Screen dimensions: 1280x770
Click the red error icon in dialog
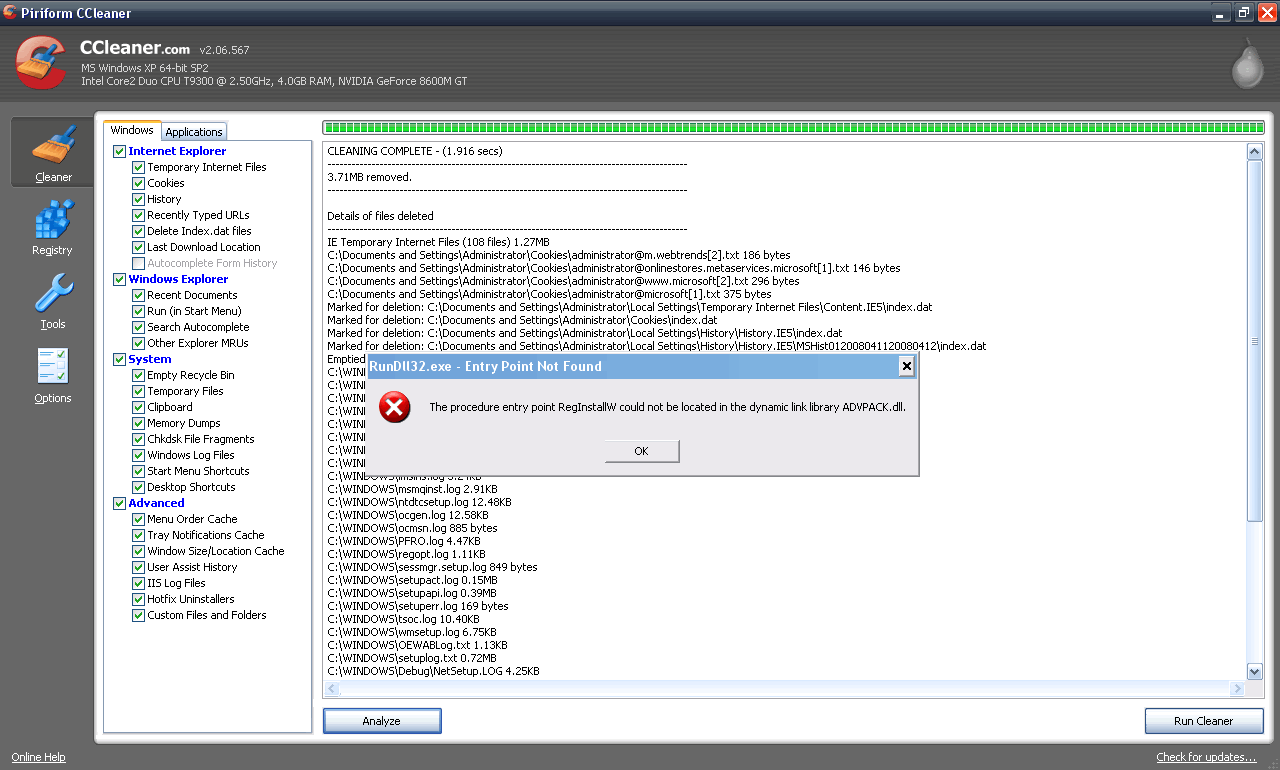click(x=395, y=407)
